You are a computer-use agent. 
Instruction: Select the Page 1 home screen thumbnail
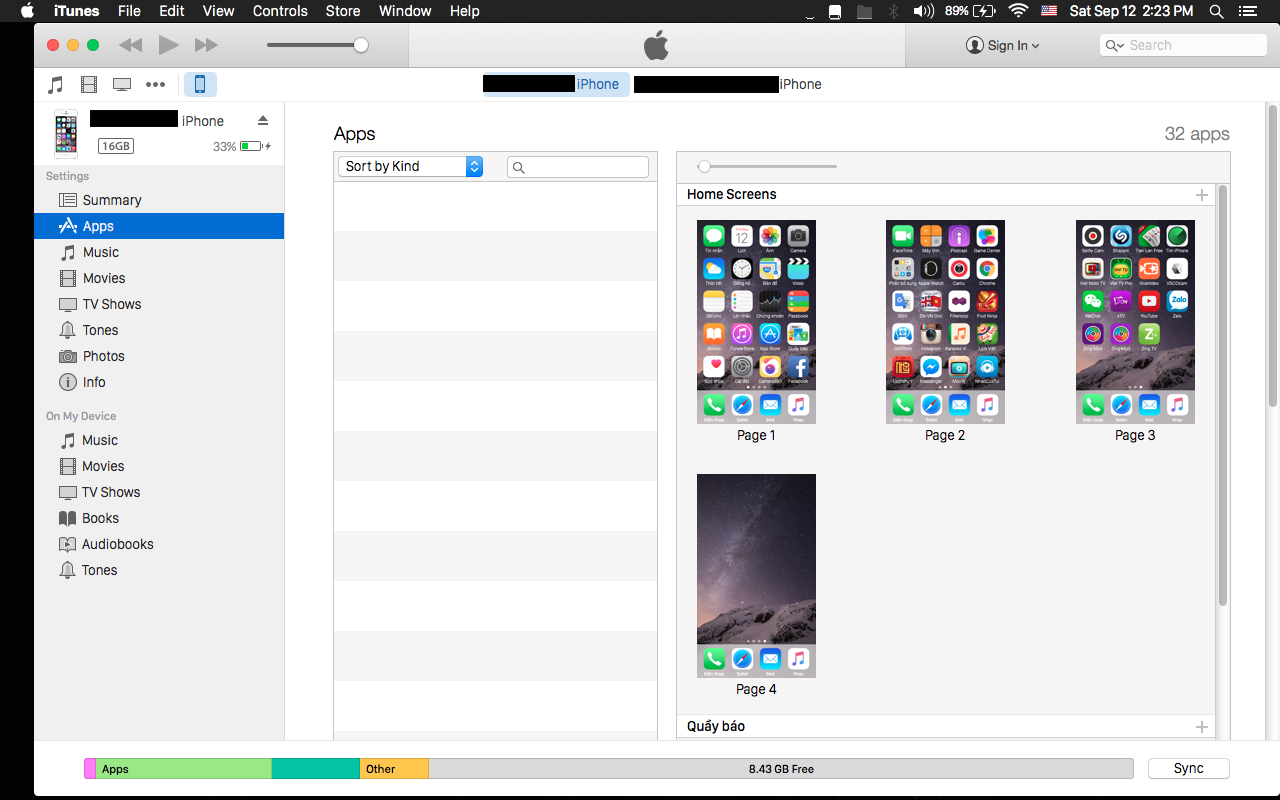[756, 322]
